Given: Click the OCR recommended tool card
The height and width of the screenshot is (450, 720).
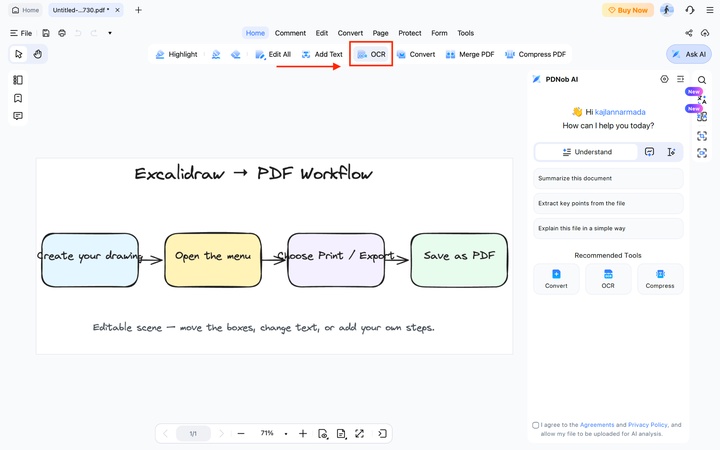Looking at the screenshot, I should [608, 279].
